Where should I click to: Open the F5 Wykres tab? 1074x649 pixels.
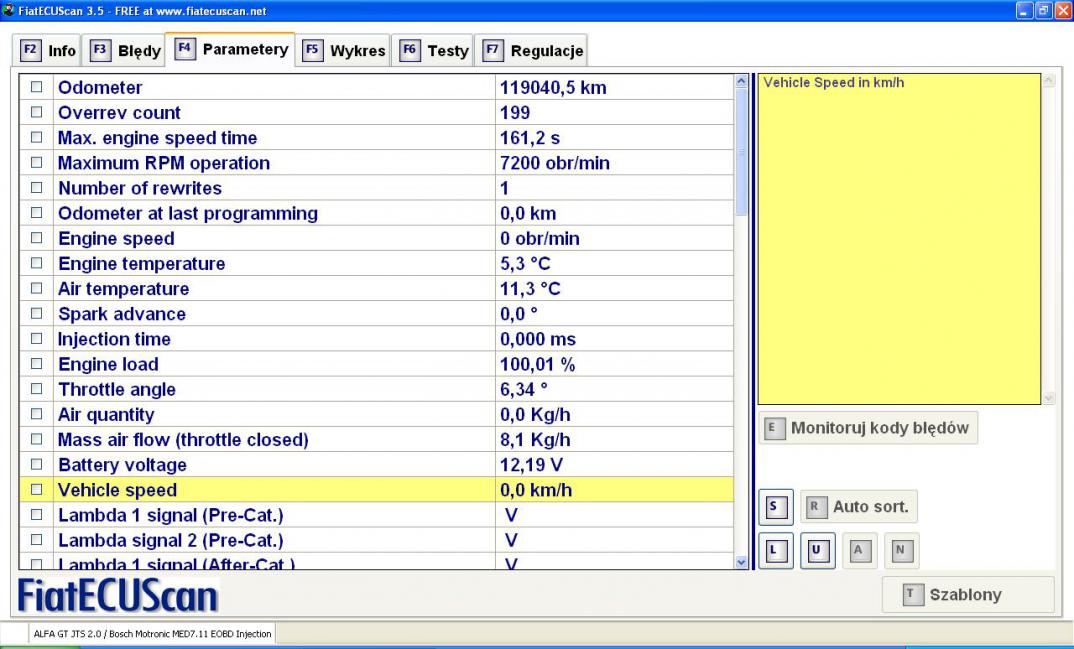click(343, 51)
